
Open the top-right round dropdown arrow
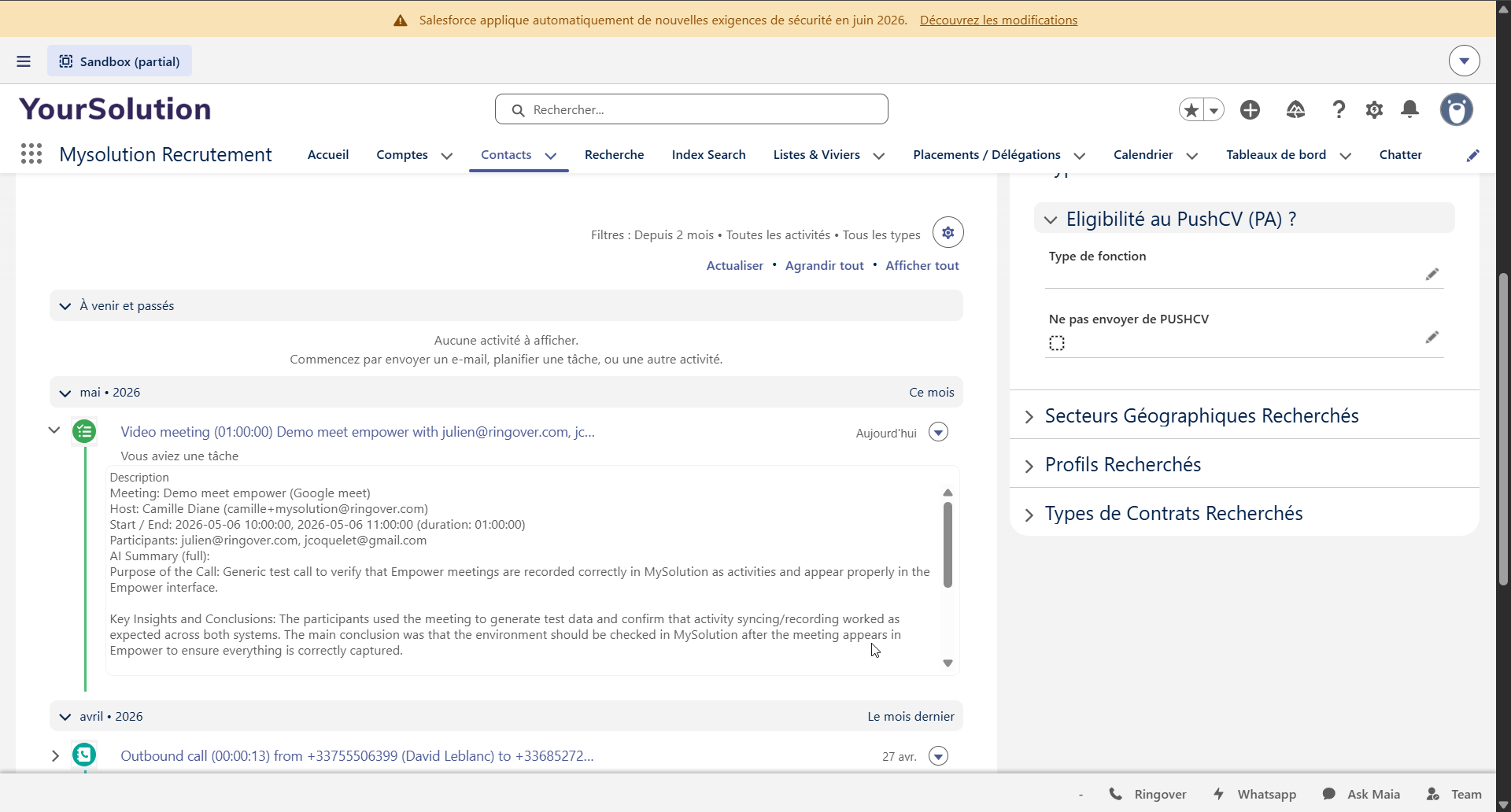[x=1464, y=61]
